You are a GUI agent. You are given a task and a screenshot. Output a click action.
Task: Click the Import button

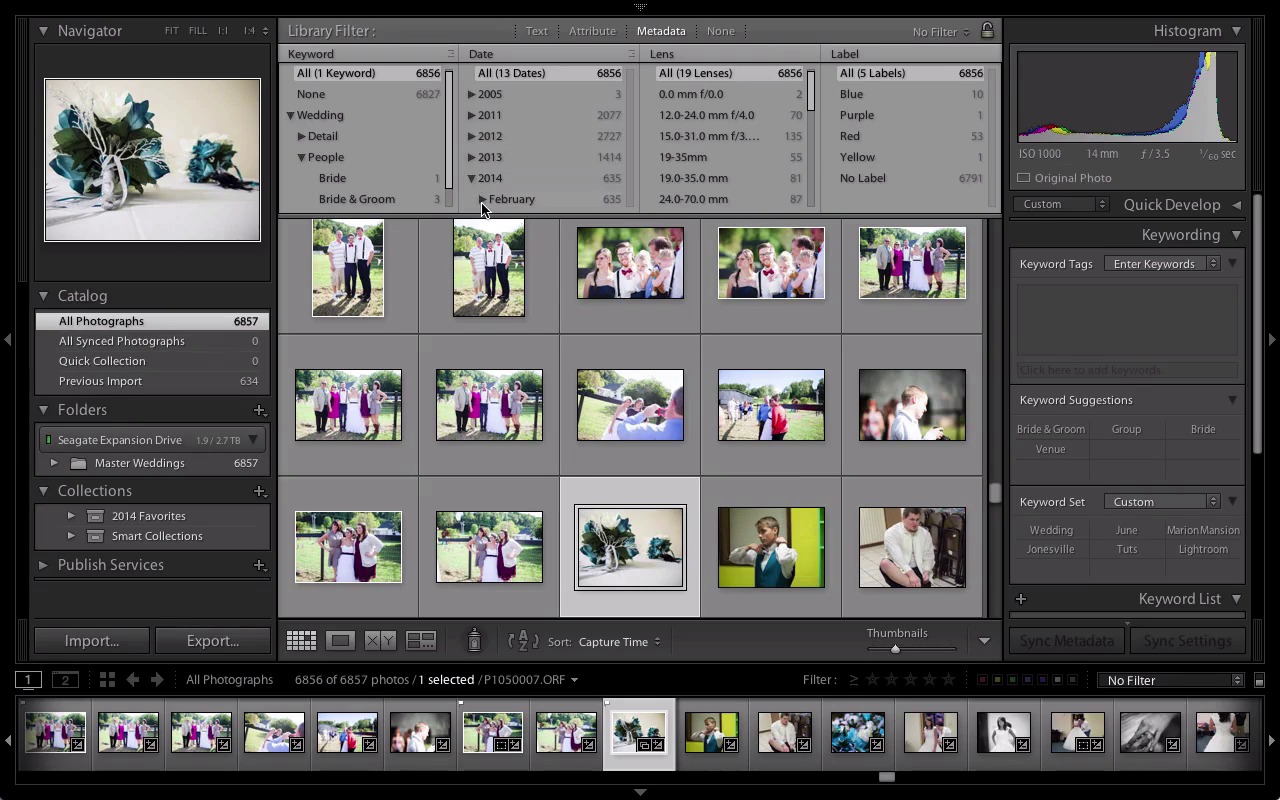pyautogui.click(x=92, y=641)
